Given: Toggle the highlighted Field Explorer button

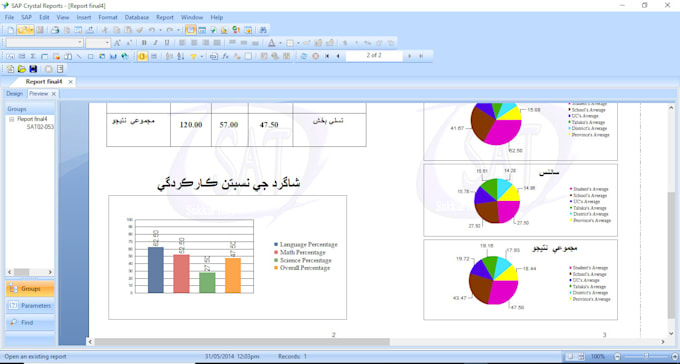Looking at the screenshot, I should 190,30.
